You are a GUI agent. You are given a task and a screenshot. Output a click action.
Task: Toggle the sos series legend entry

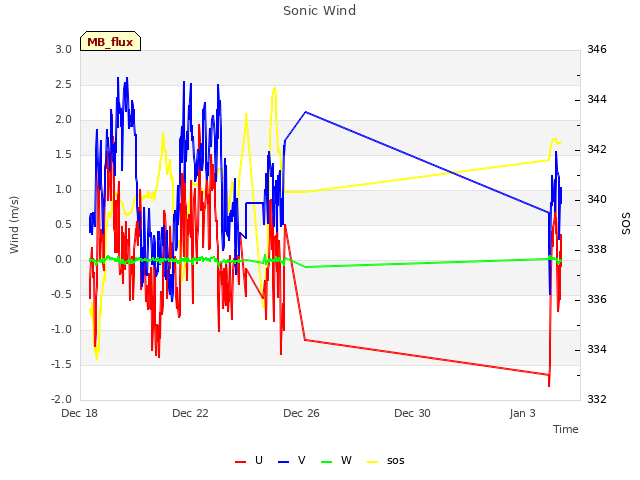pyautogui.click(x=386, y=461)
